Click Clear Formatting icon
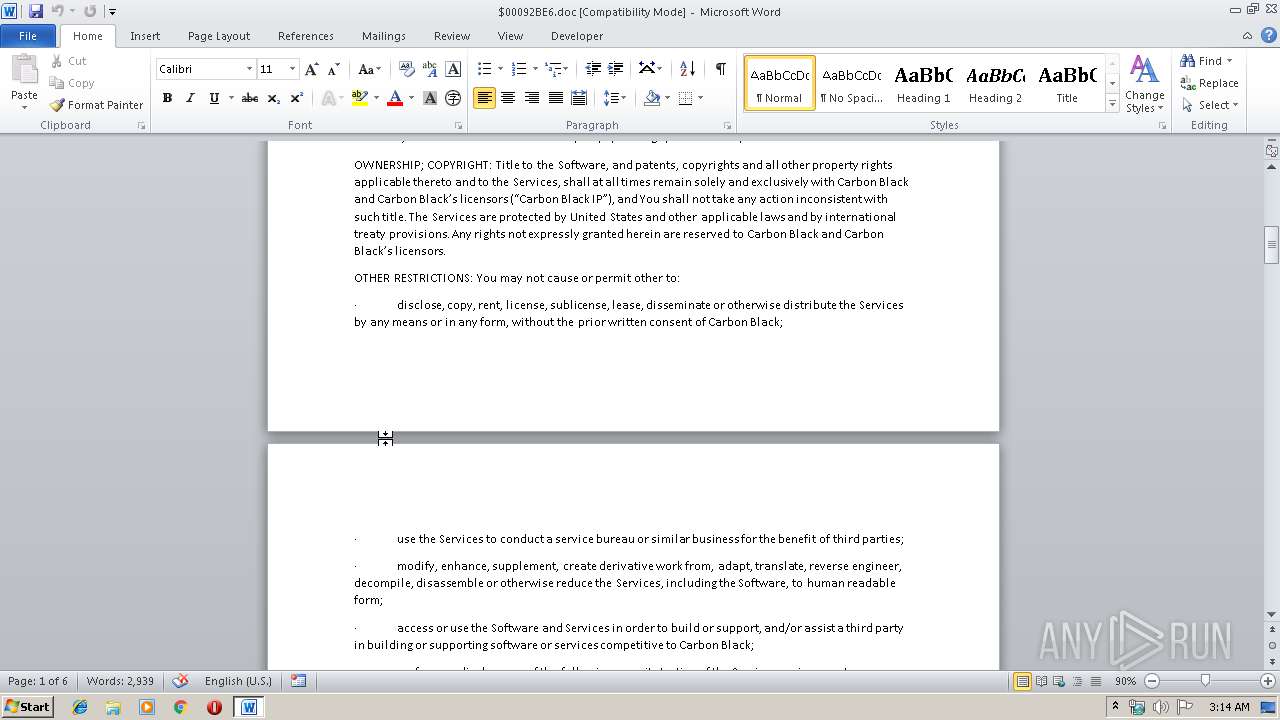This screenshot has width=1280, height=720. click(406, 69)
